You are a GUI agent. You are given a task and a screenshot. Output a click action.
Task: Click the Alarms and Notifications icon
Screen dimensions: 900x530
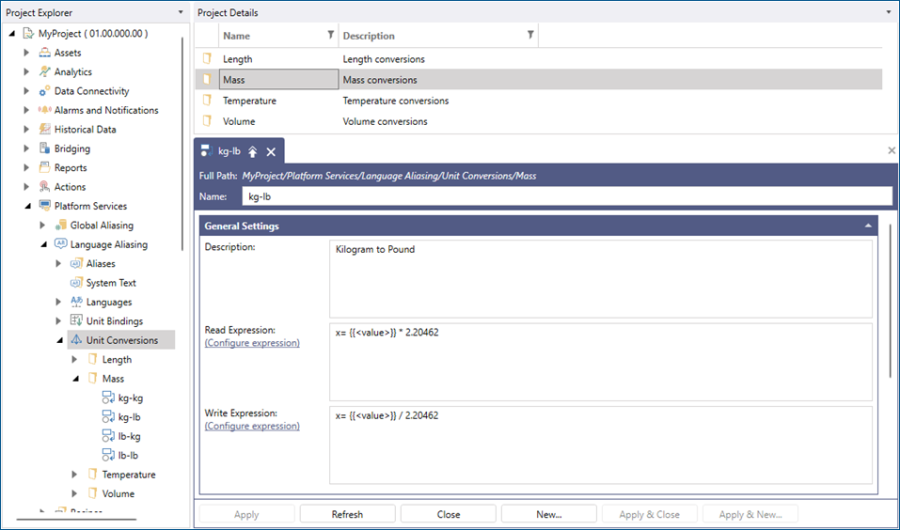44,110
